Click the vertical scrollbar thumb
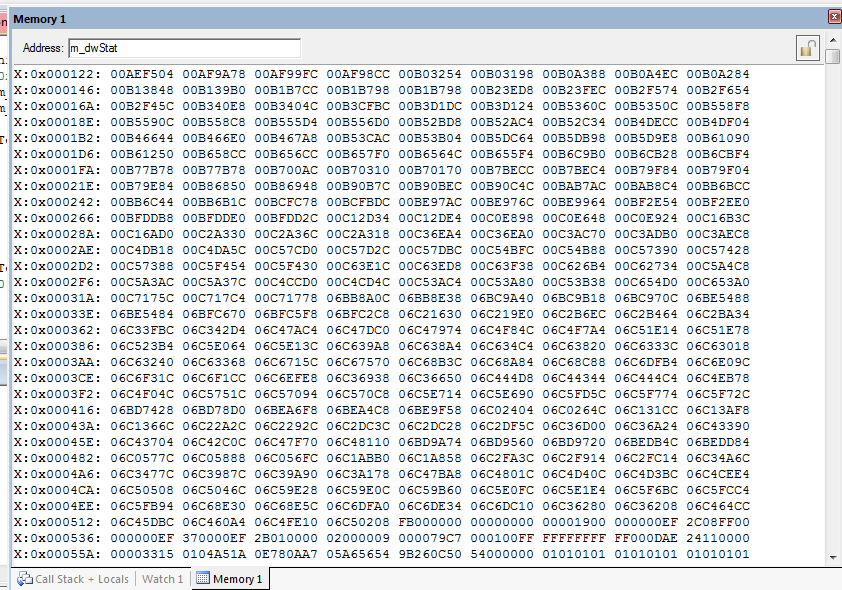Image resolution: width=842 pixels, height=590 pixels. point(833,56)
